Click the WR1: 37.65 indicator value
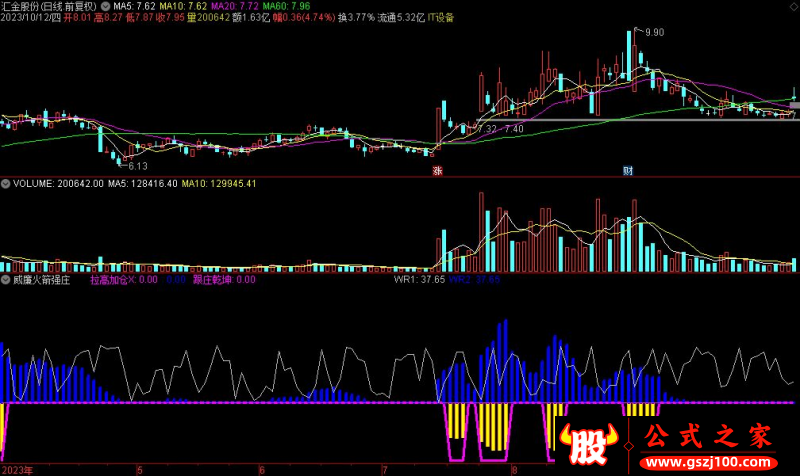The width and height of the screenshot is (800, 476). tap(419, 280)
